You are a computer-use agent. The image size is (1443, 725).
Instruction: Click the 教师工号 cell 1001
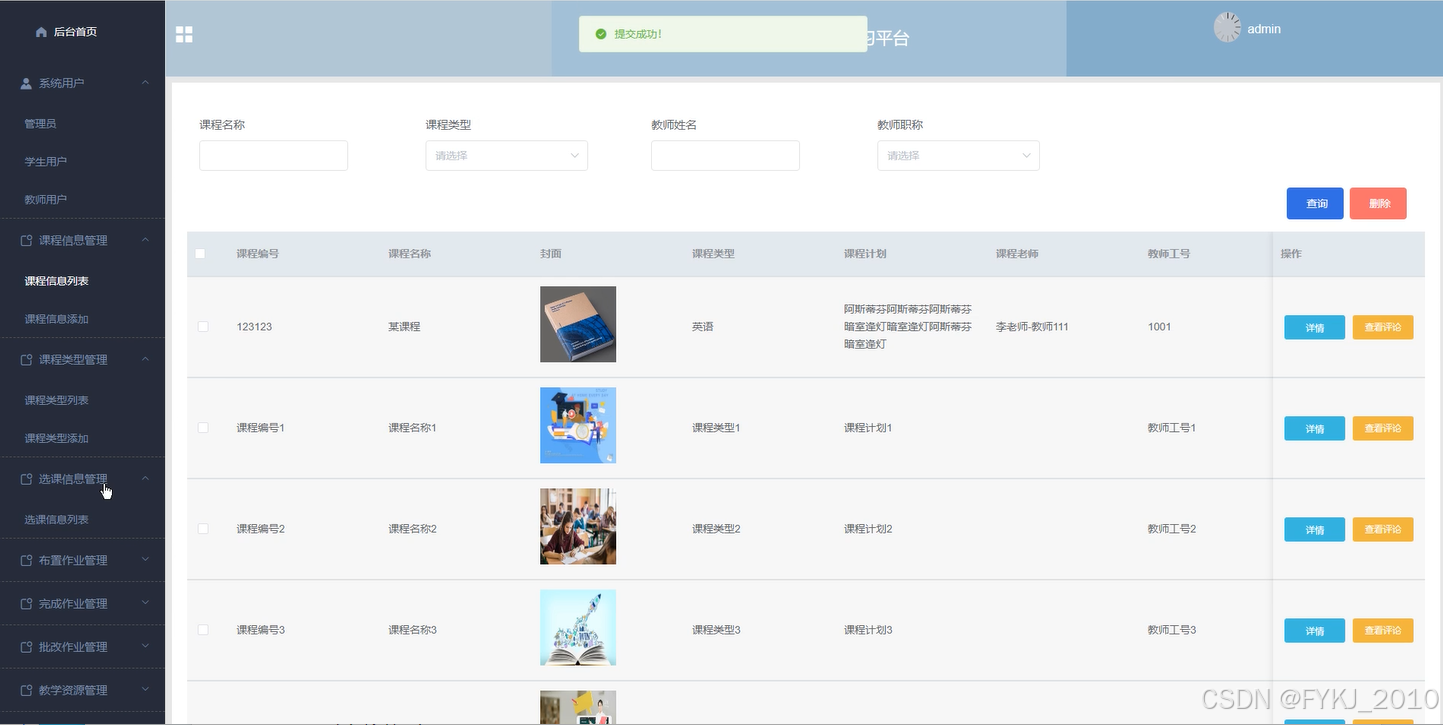coord(1159,327)
